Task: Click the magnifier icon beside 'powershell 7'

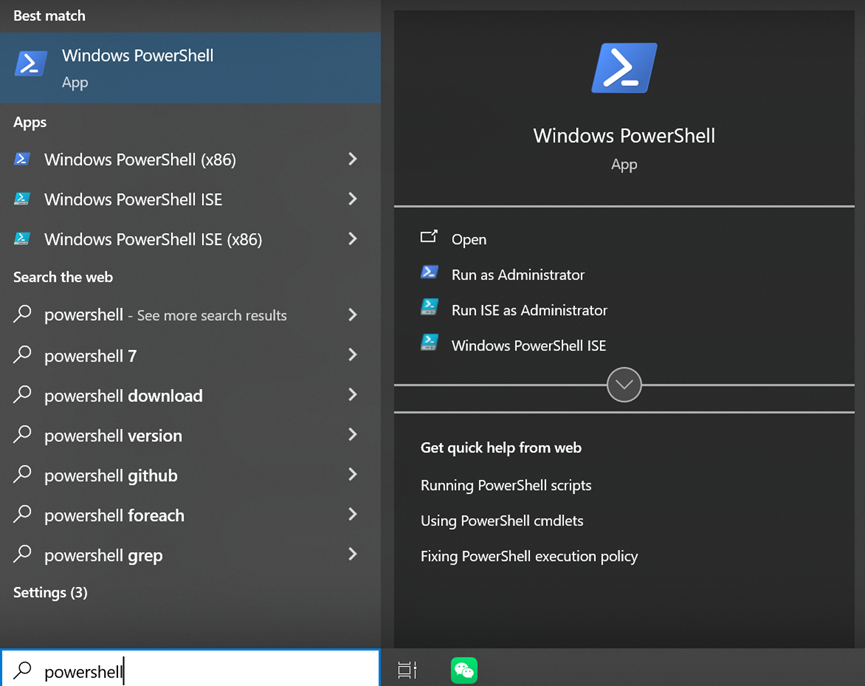Action: pyautogui.click(x=22, y=355)
